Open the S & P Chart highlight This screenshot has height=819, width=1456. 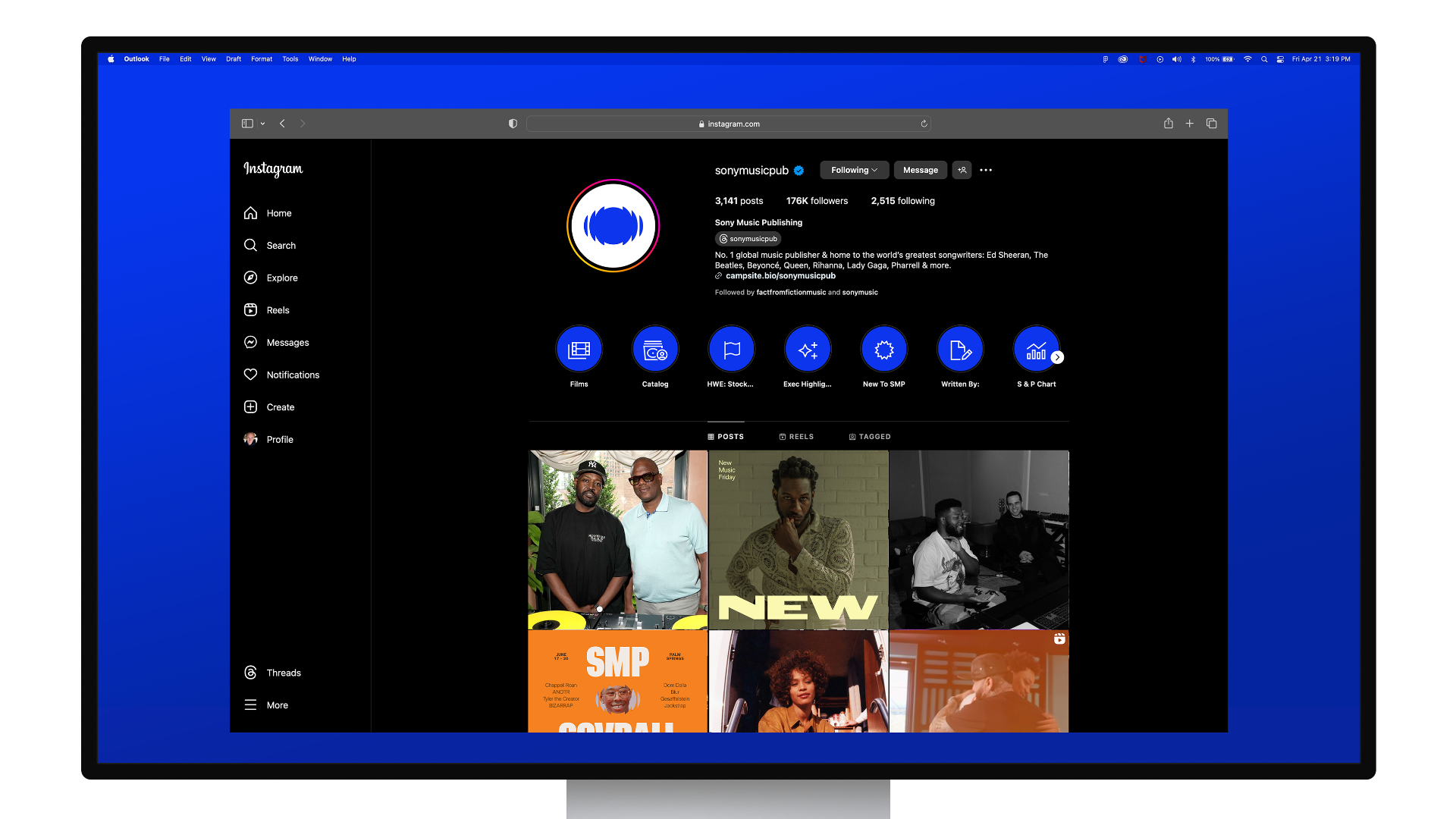[1036, 350]
